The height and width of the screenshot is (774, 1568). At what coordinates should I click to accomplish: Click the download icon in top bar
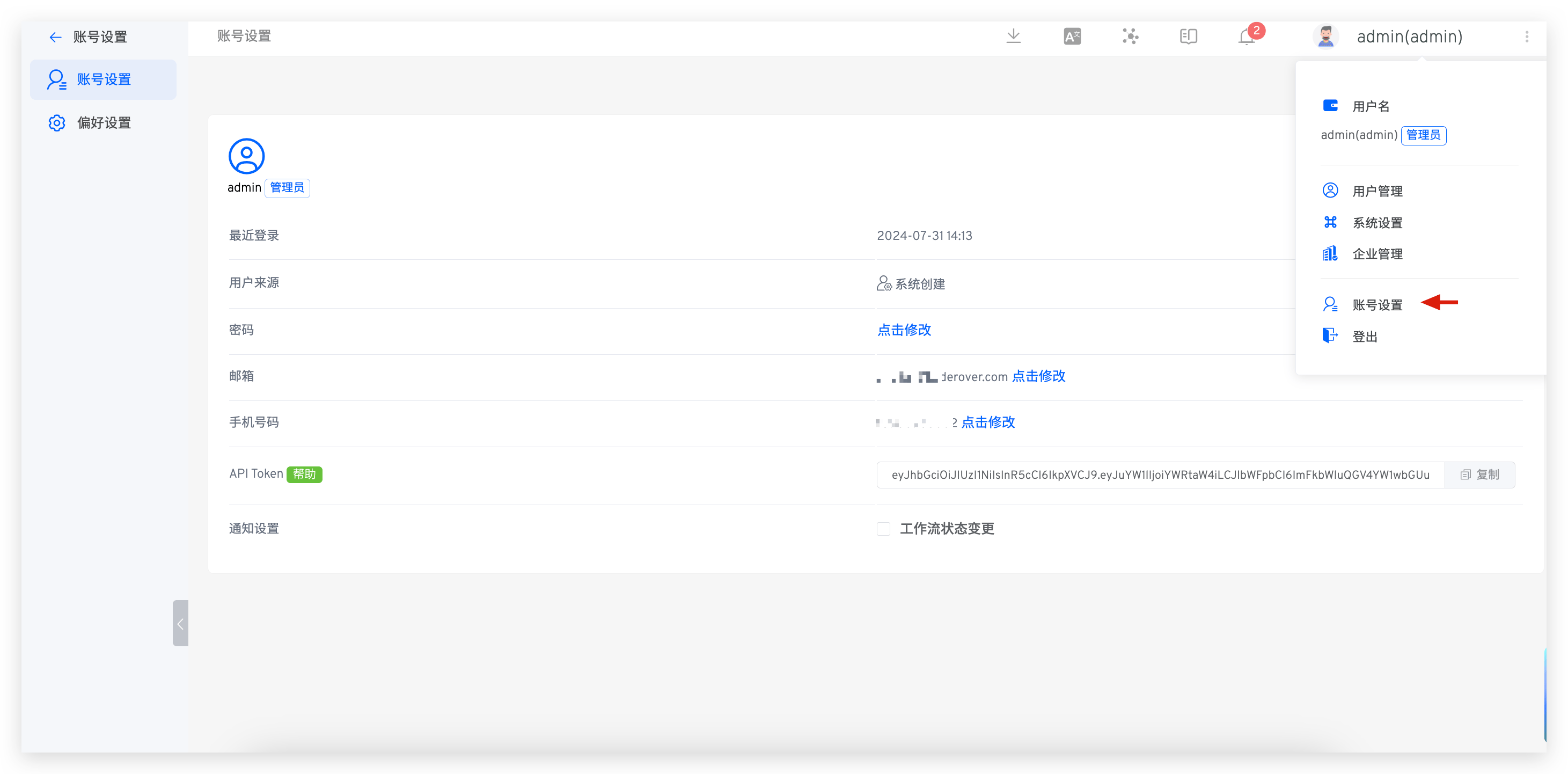(1013, 36)
